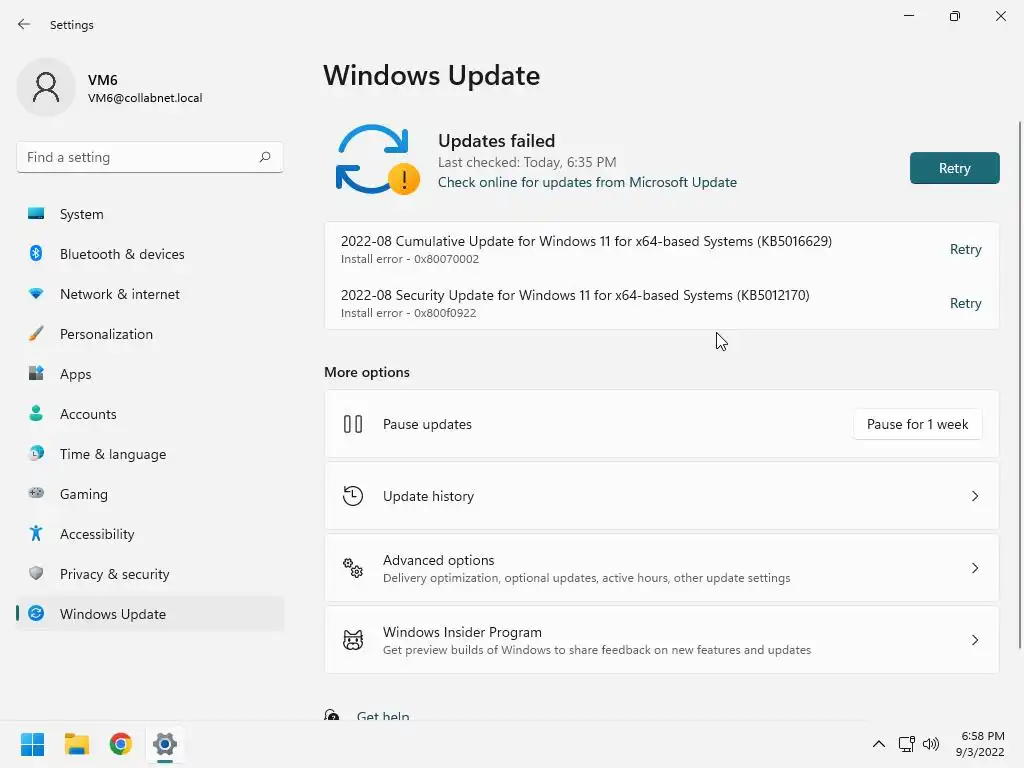Open the Windows Start menu

pyautogui.click(x=32, y=744)
